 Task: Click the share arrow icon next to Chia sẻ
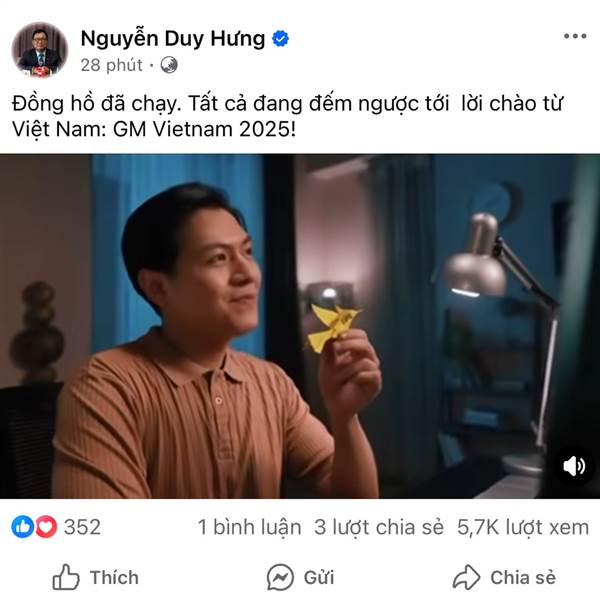466,577
